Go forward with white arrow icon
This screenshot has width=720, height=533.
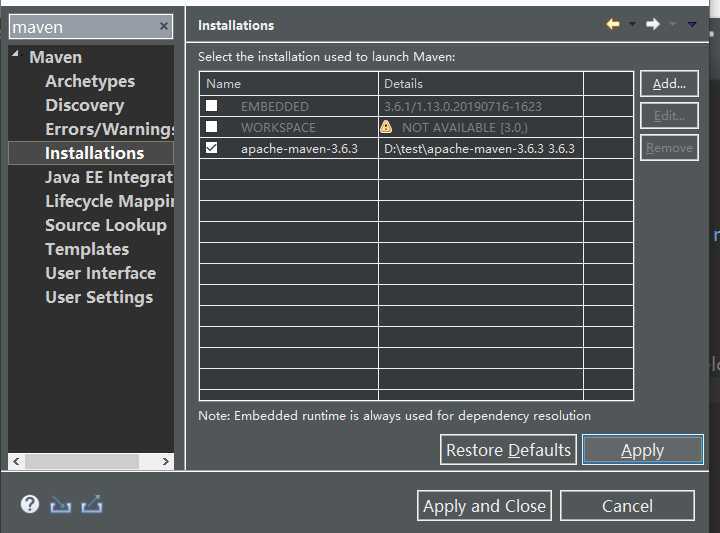coord(652,24)
